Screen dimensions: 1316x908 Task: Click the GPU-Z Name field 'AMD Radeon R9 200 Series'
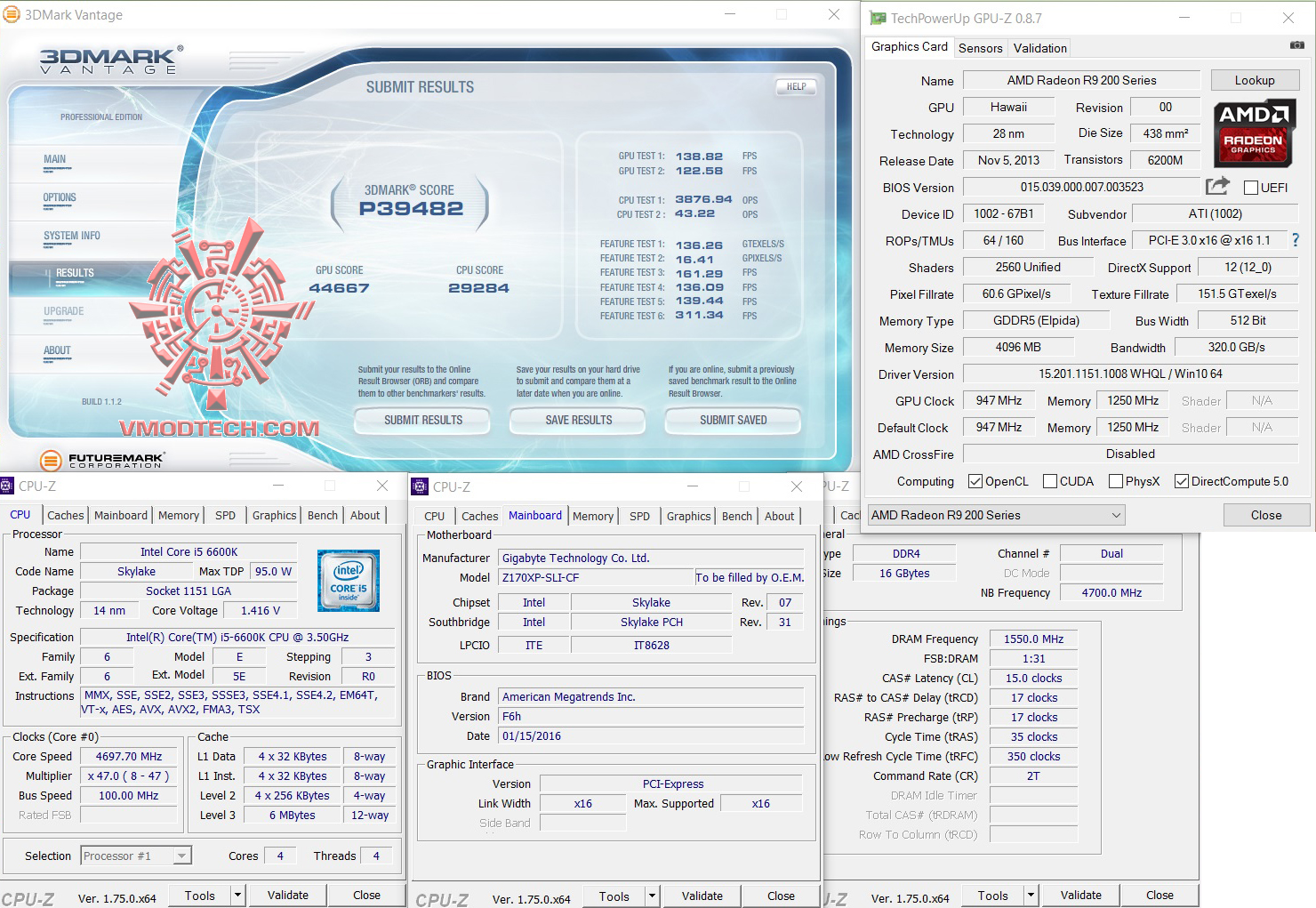(1082, 80)
